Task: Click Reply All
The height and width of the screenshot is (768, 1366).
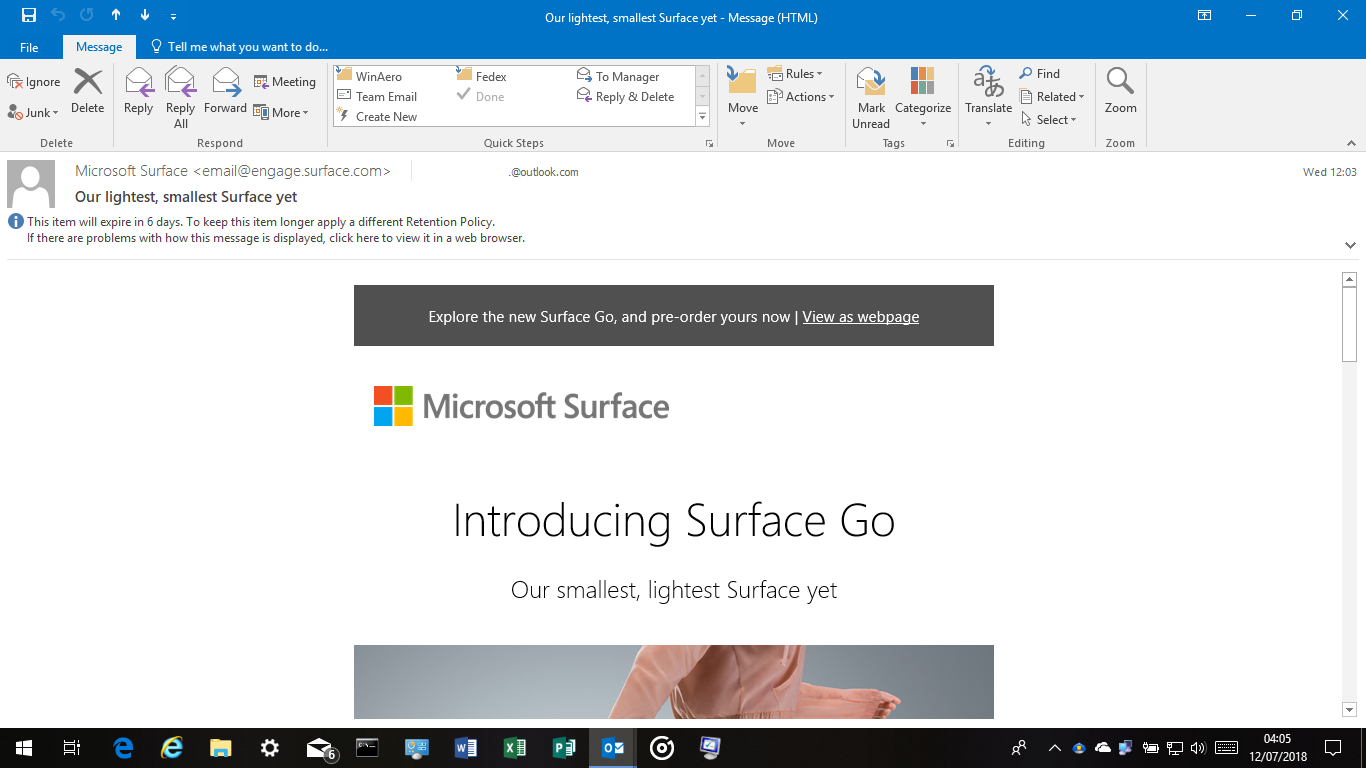Action: (180, 98)
